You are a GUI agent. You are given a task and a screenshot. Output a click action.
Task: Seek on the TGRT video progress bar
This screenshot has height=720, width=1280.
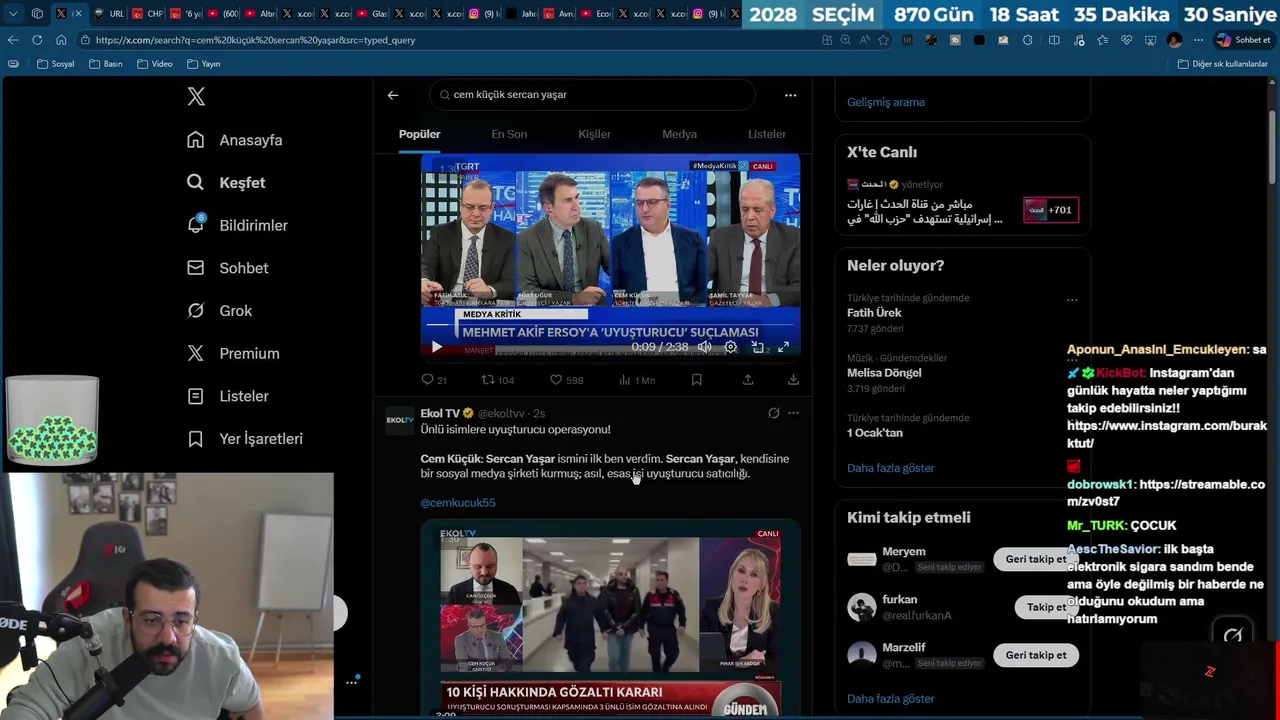click(x=610, y=325)
